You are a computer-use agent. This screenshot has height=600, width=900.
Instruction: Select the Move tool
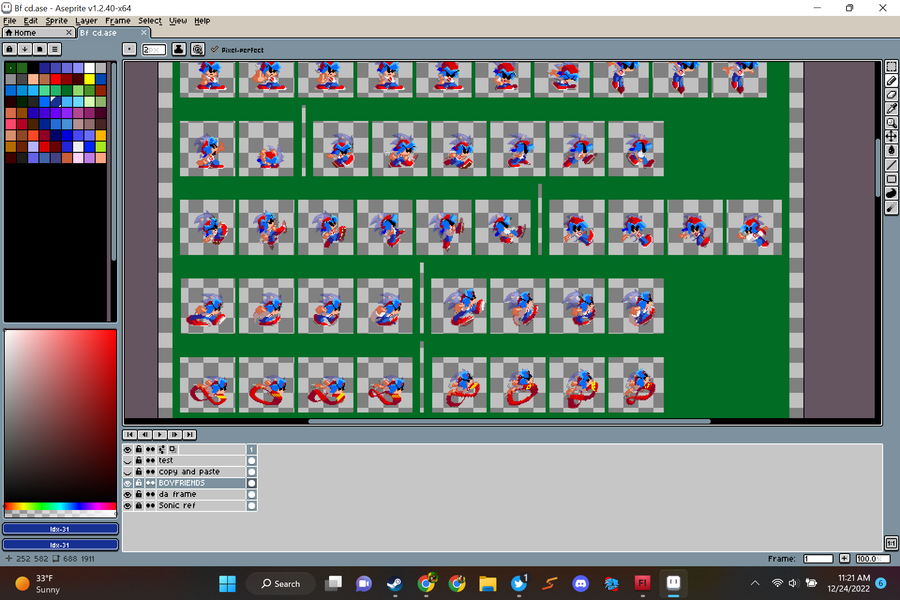(891, 136)
